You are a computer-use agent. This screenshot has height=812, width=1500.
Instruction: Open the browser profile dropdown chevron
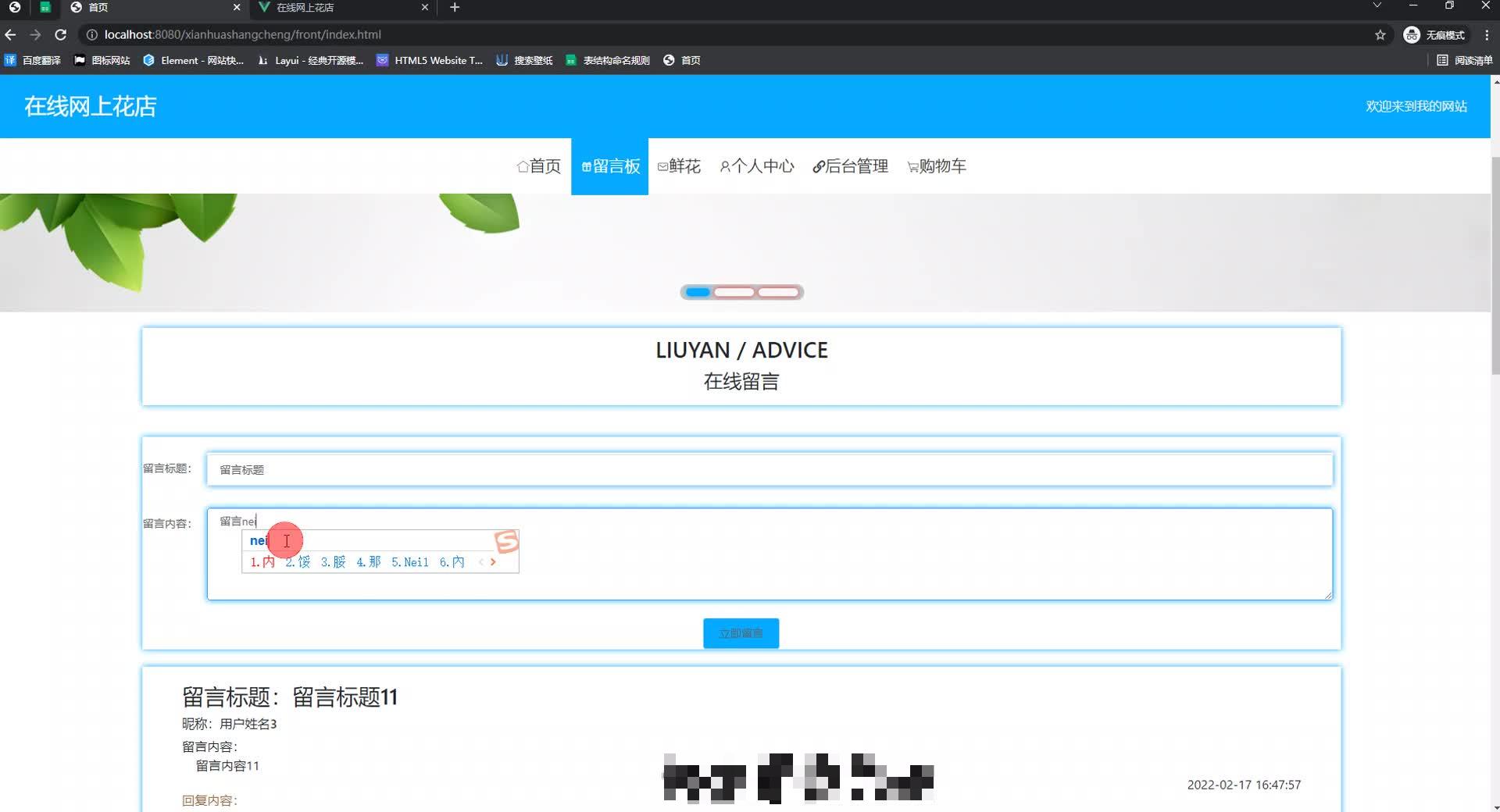point(1377,6)
